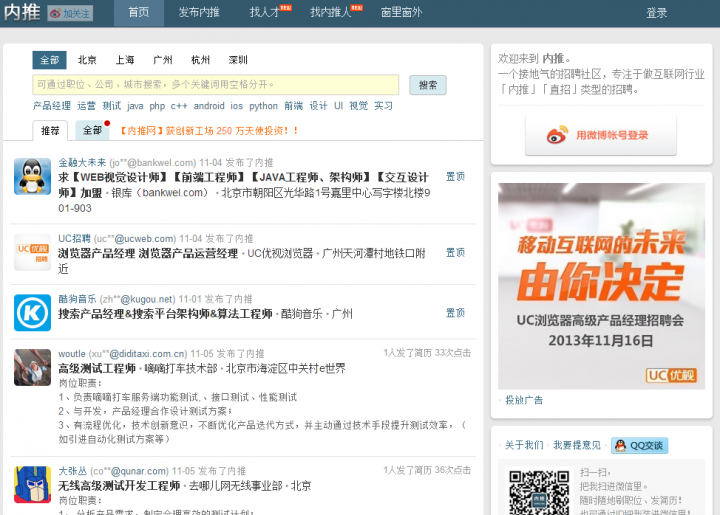
Task: Click the ios keyword link
Action: (x=236, y=106)
